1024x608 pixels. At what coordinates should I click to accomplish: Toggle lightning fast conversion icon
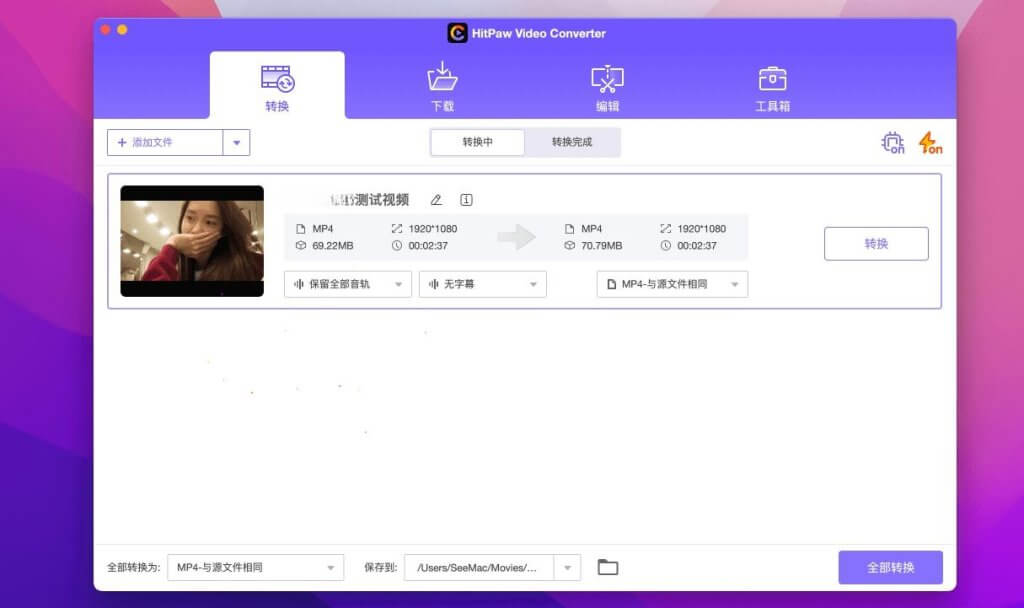930,143
